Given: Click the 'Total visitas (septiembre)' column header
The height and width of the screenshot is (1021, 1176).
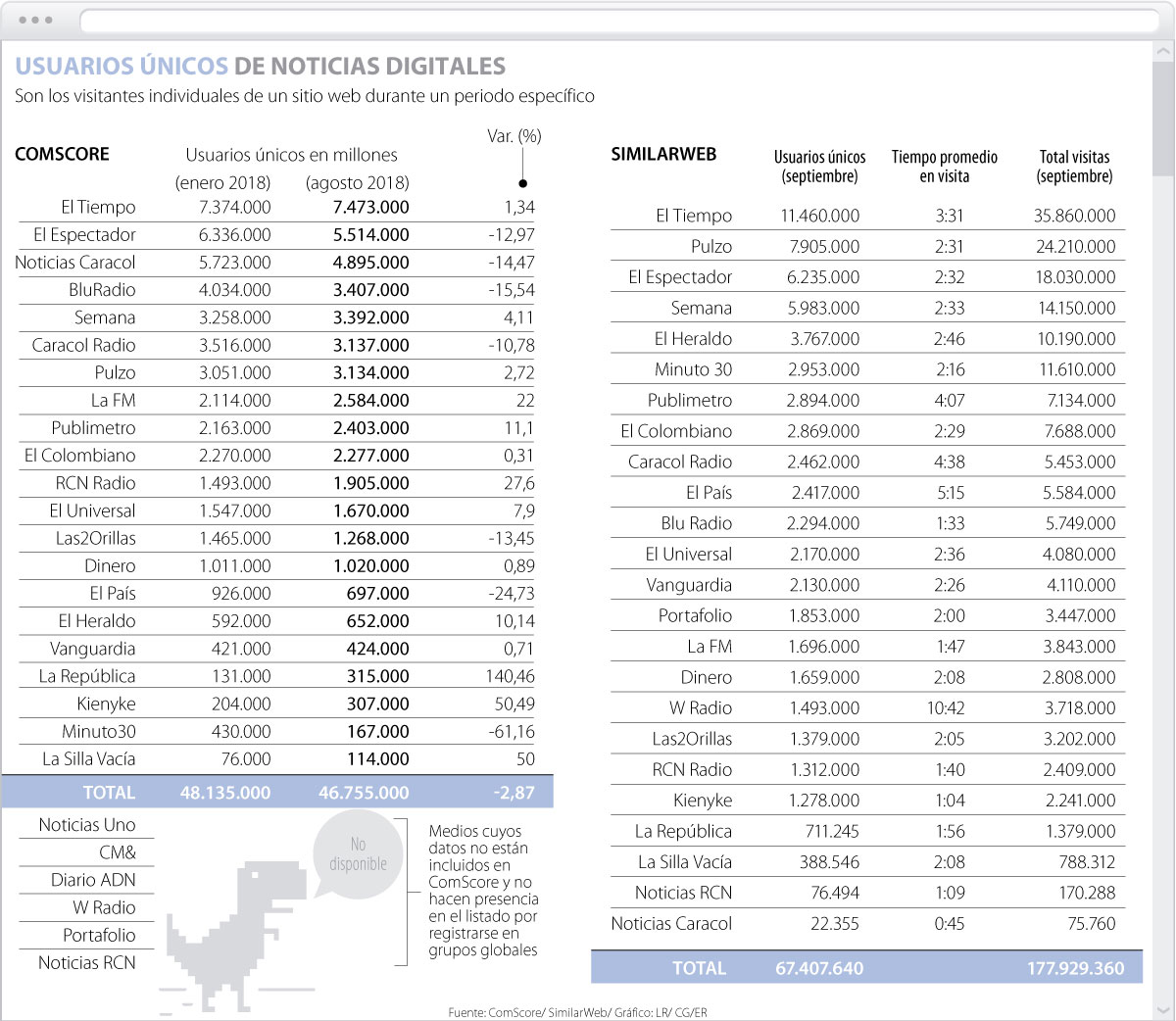Looking at the screenshot, I should pos(1074,167).
